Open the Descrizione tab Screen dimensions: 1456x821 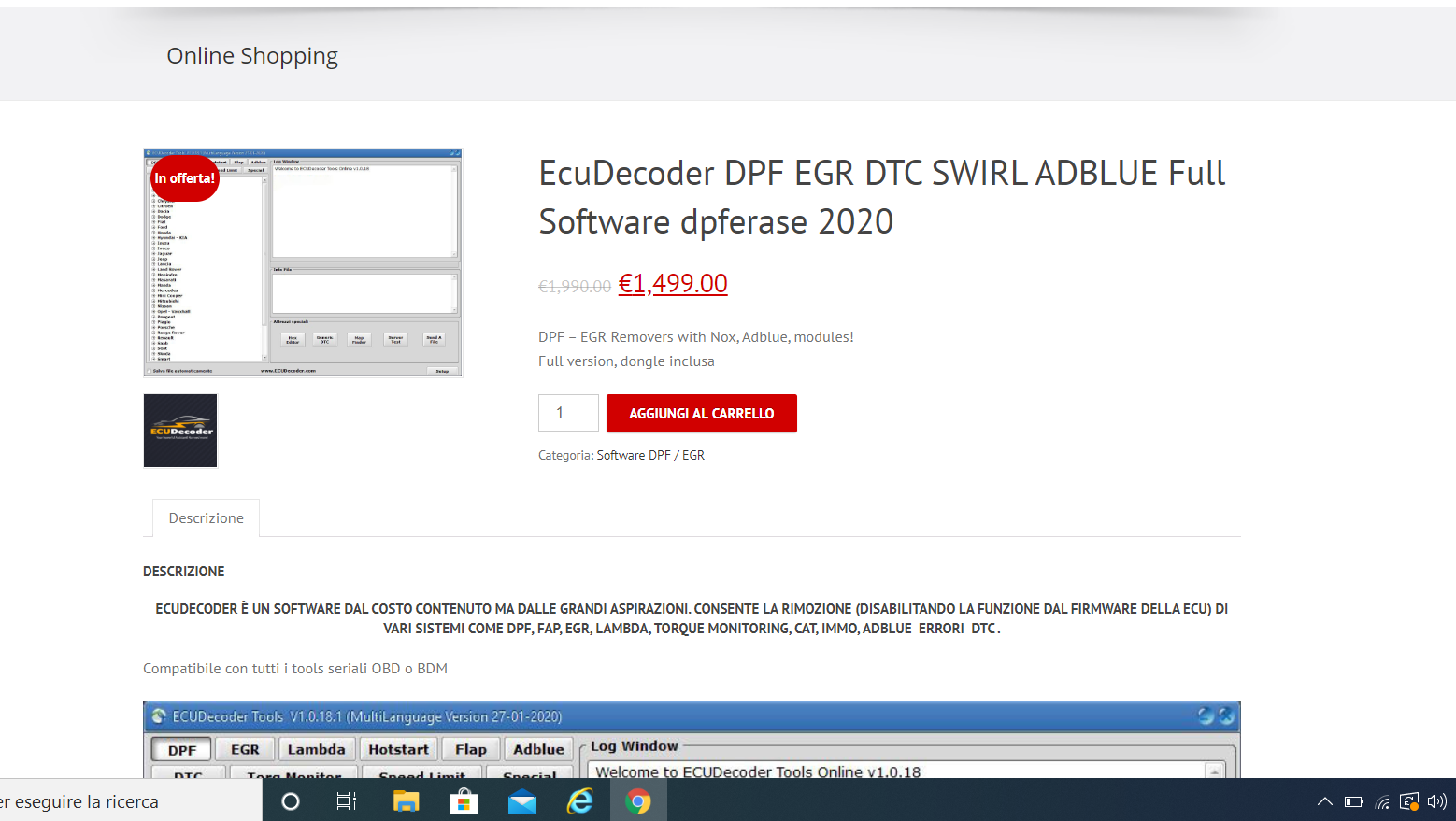pyautogui.click(x=206, y=518)
